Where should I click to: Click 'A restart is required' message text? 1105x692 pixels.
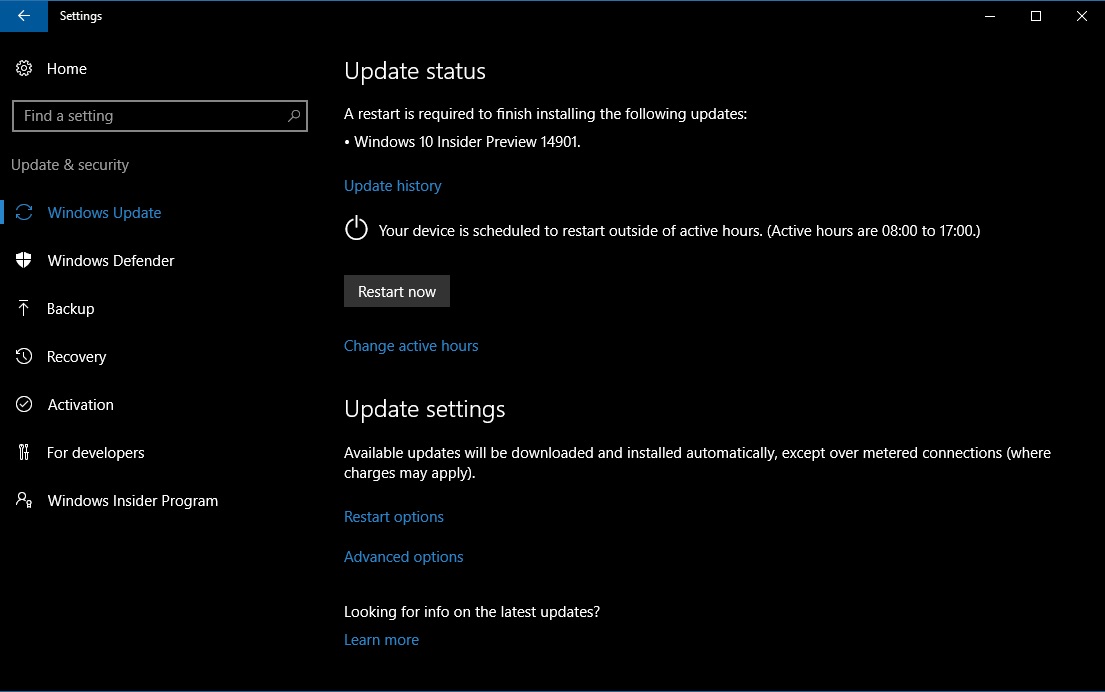pyautogui.click(x=545, y=113)
